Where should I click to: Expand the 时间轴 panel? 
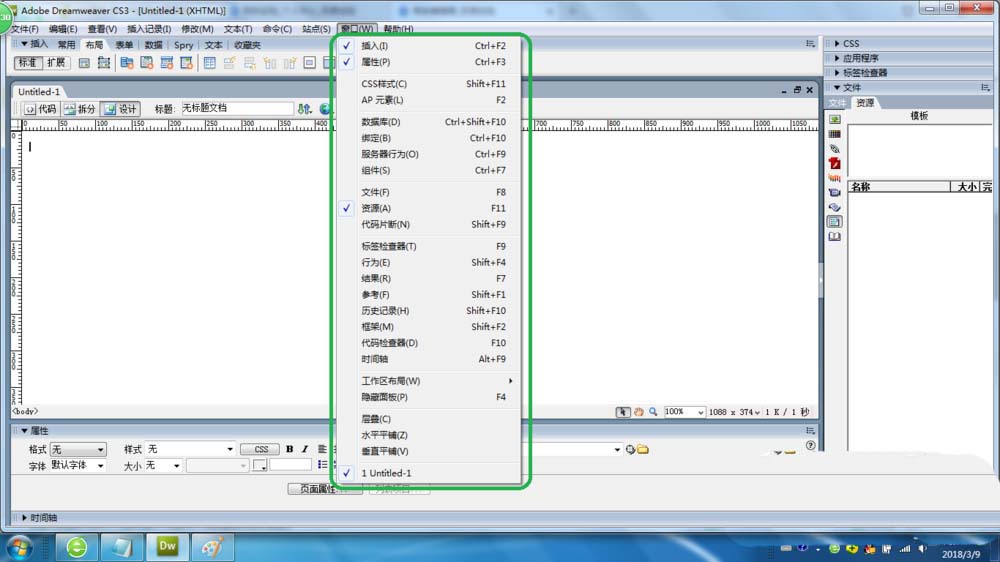pos(24,517)
